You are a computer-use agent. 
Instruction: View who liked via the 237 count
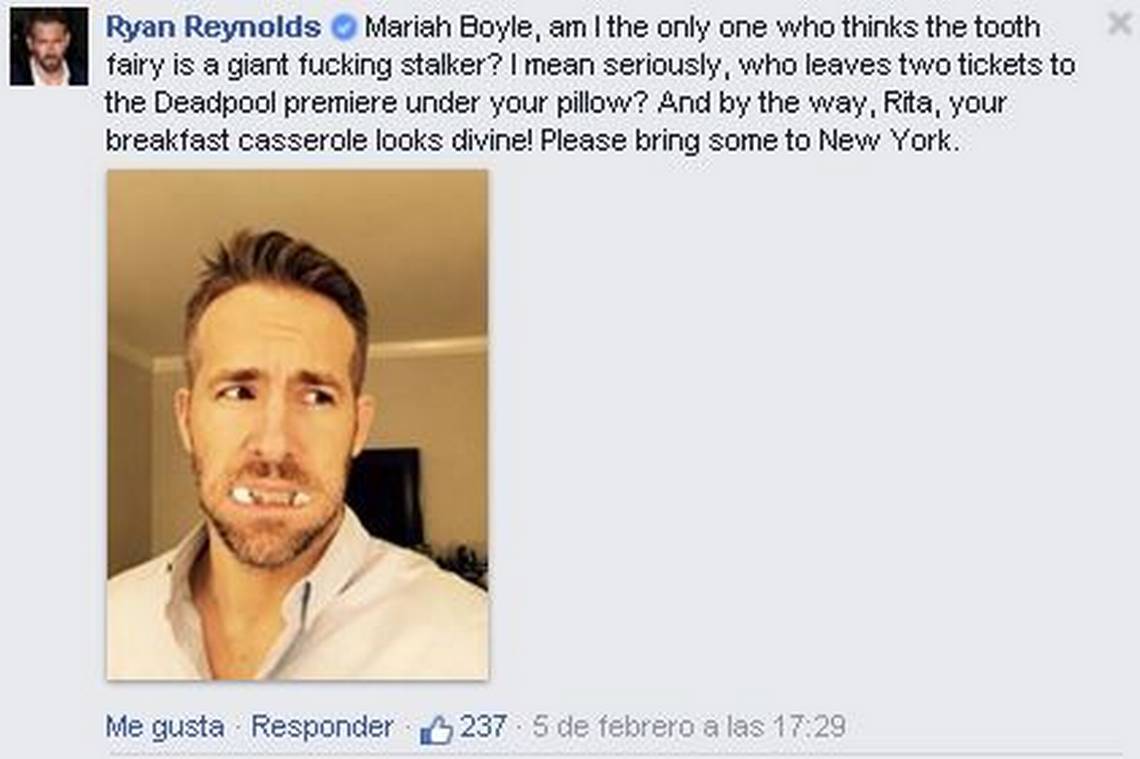click(x=483, y=726)
